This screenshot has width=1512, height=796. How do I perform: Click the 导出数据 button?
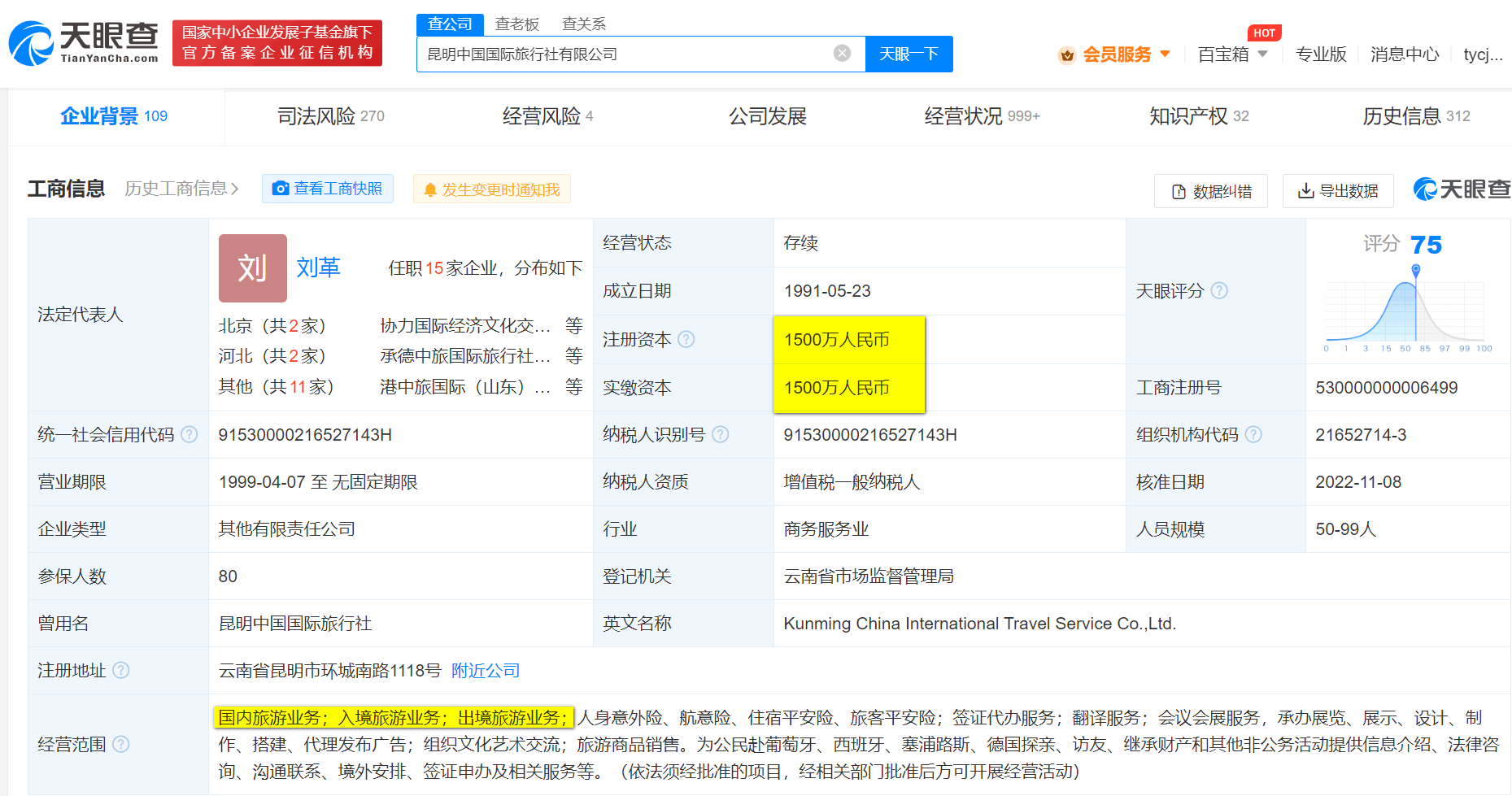click(1338, 191)
